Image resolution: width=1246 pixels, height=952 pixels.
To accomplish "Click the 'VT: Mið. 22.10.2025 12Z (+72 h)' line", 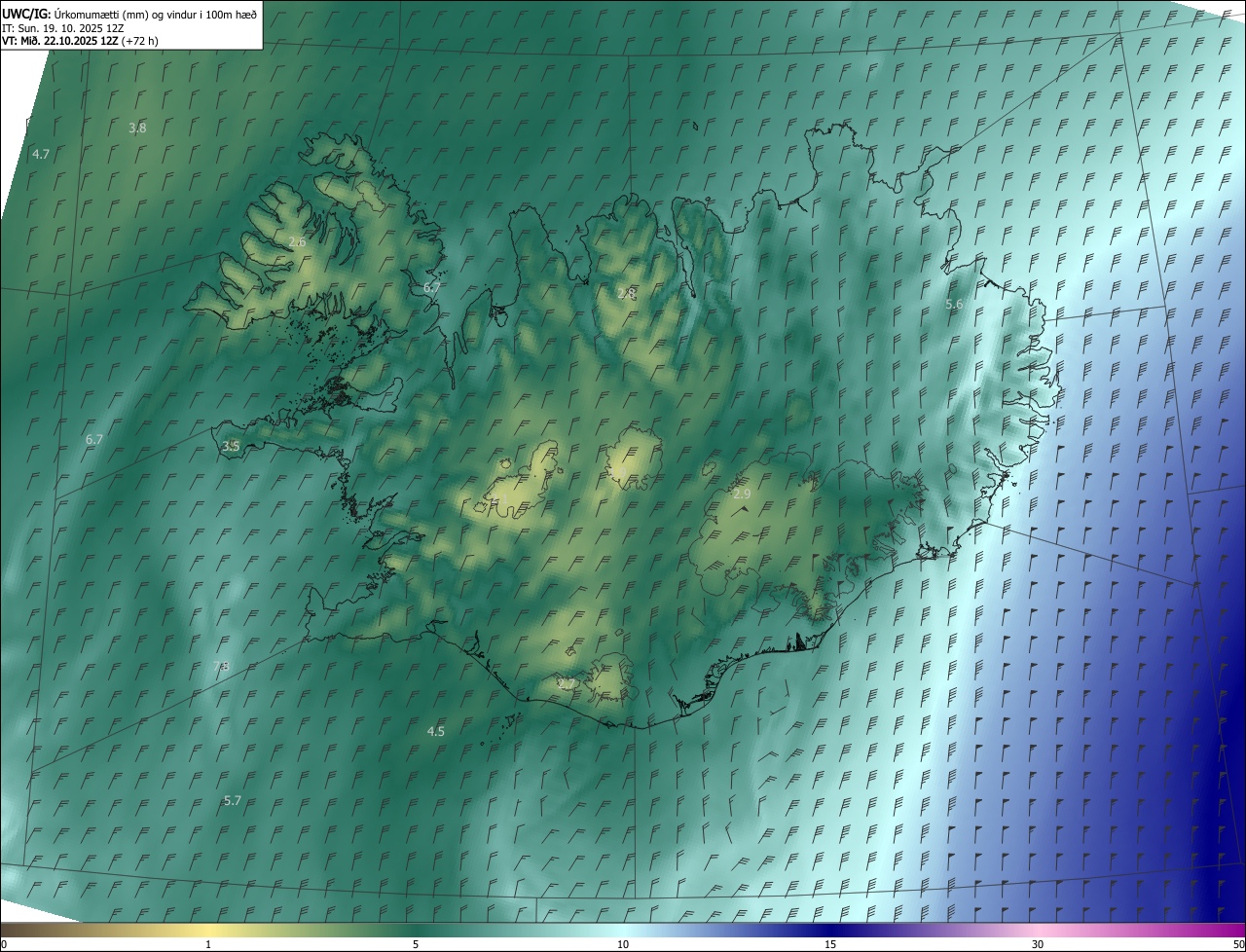I will click(x=80, y=41).
